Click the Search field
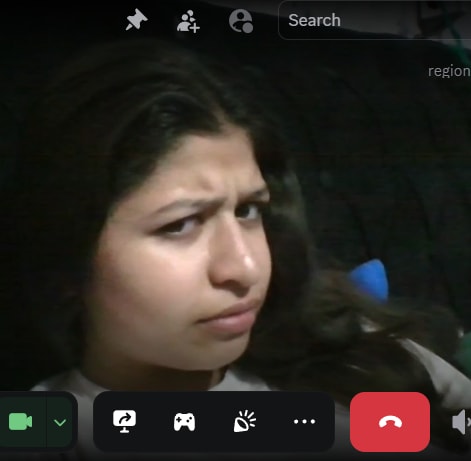471x461 pixels. [375, 20]
